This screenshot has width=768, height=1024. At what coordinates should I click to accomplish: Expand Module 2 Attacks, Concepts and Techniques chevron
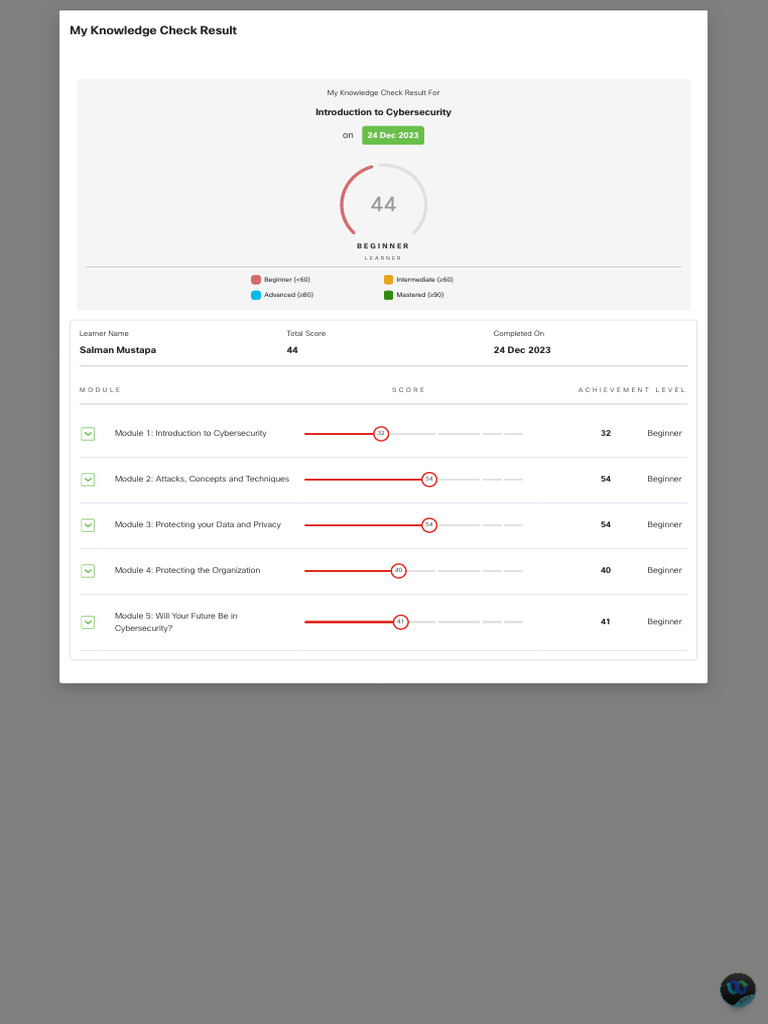pyautogui.click(x=88, y=479)
